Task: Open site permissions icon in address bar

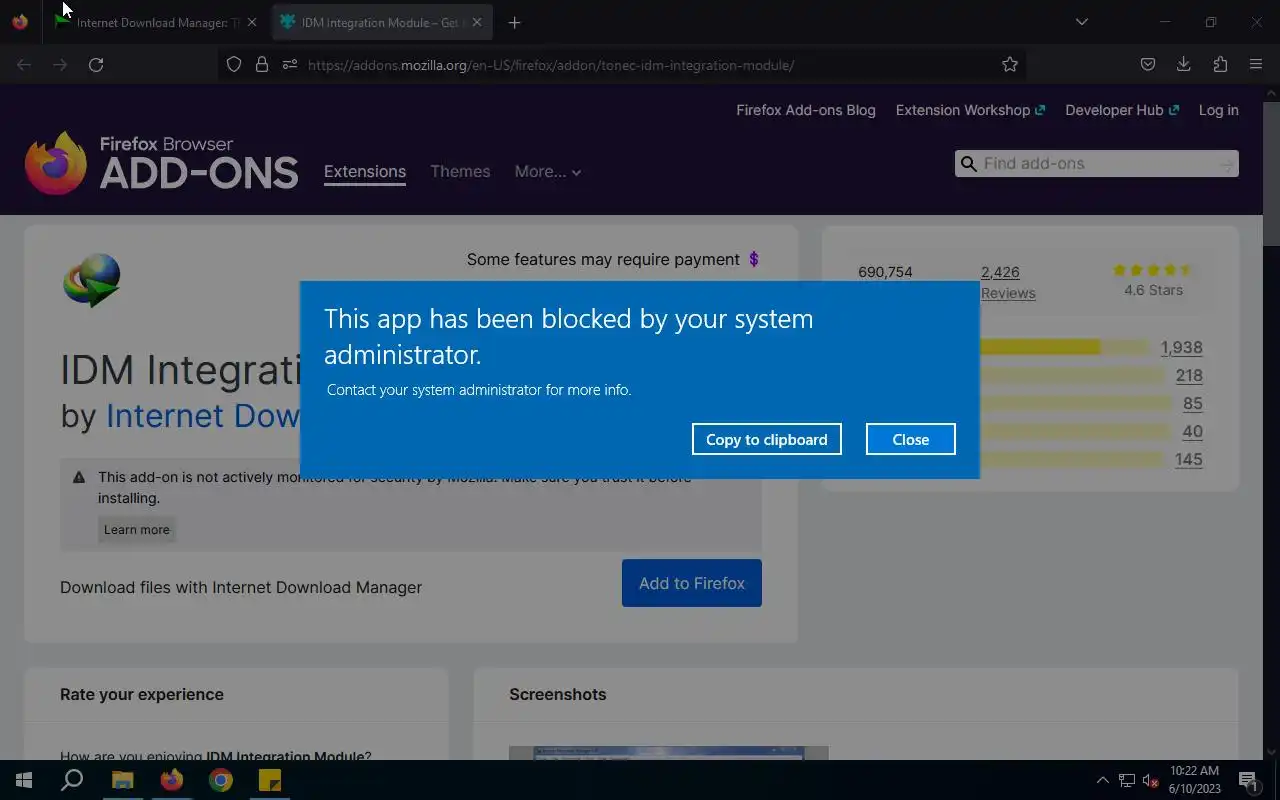Action: click(x=290, y=64)
